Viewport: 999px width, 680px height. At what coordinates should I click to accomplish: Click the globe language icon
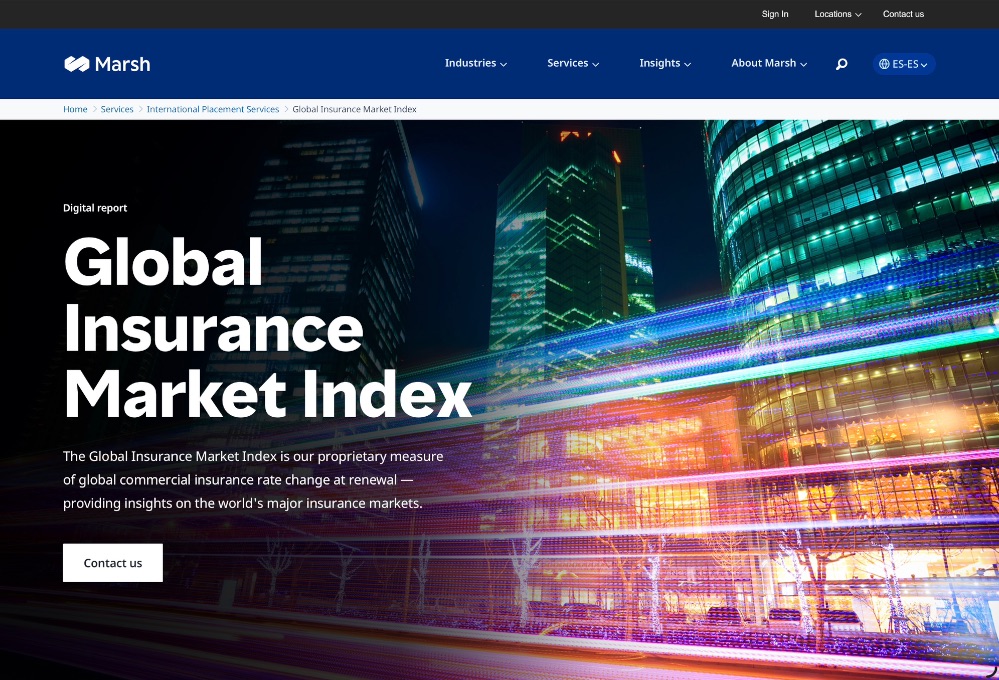click(x=884, y=64)
